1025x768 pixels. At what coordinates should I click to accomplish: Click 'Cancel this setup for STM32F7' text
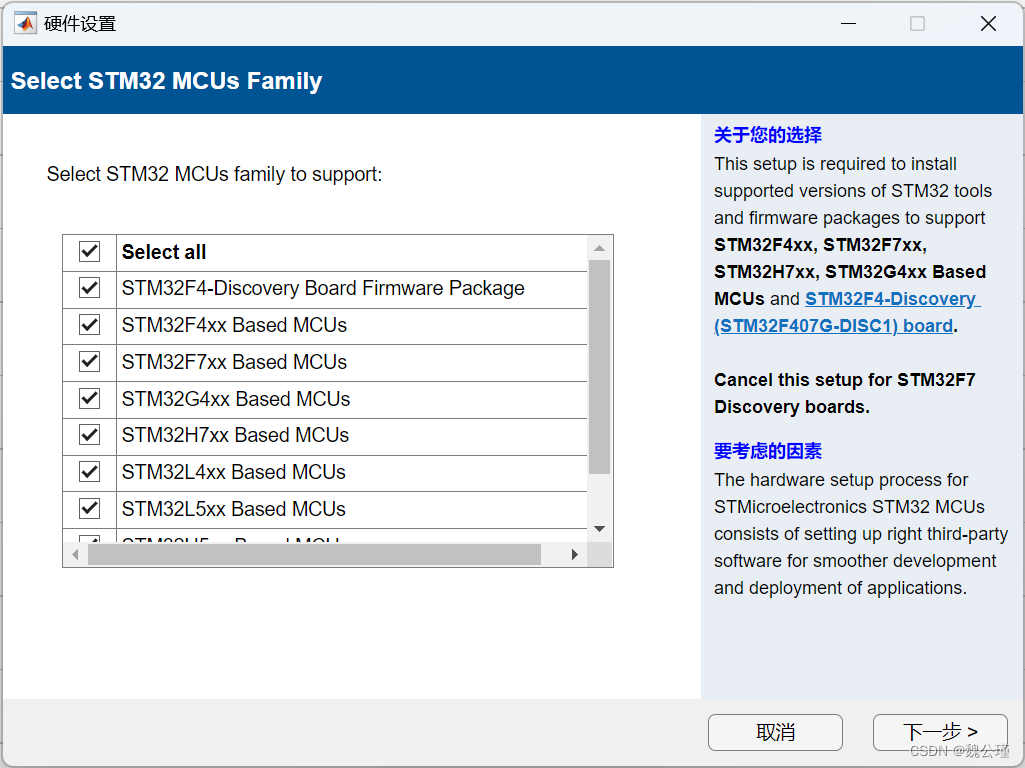845,380
